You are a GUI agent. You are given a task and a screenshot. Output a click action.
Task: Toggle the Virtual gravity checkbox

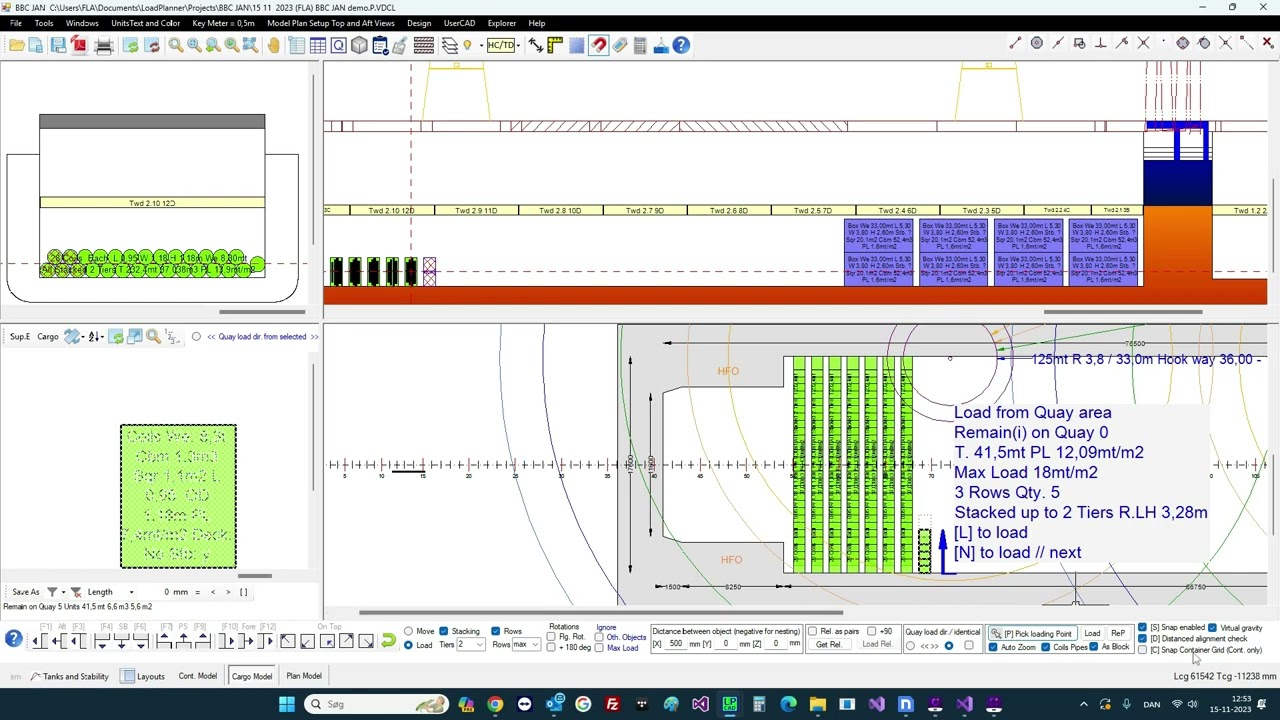[1212, 628]
